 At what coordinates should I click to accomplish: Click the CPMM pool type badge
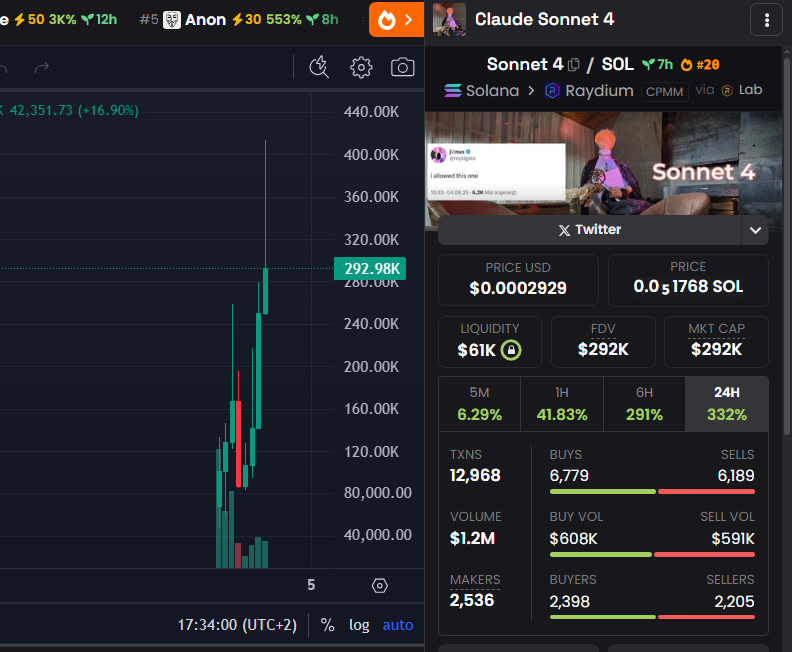point(664,92)
